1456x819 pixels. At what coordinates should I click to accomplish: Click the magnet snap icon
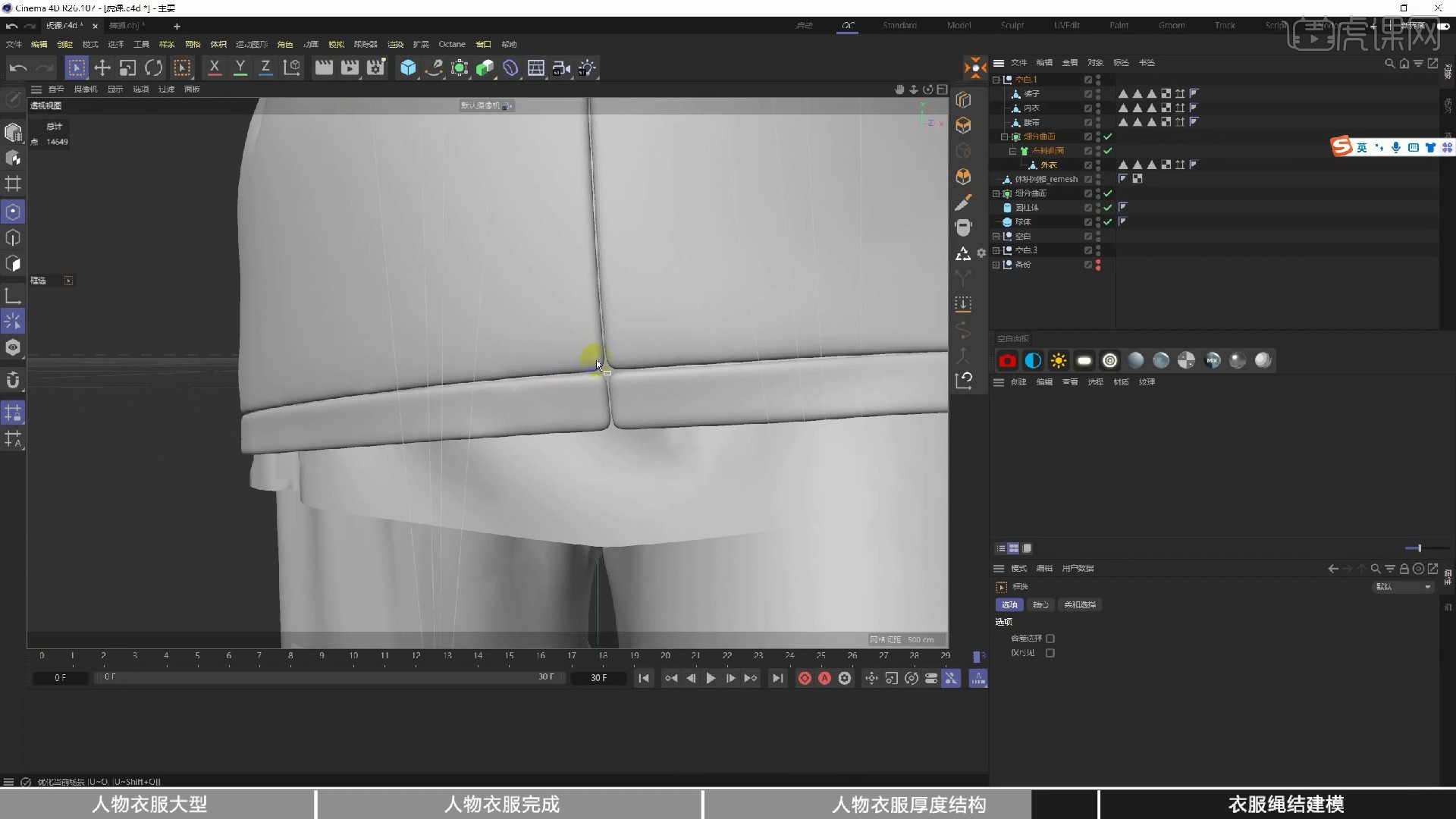(13, 379)
